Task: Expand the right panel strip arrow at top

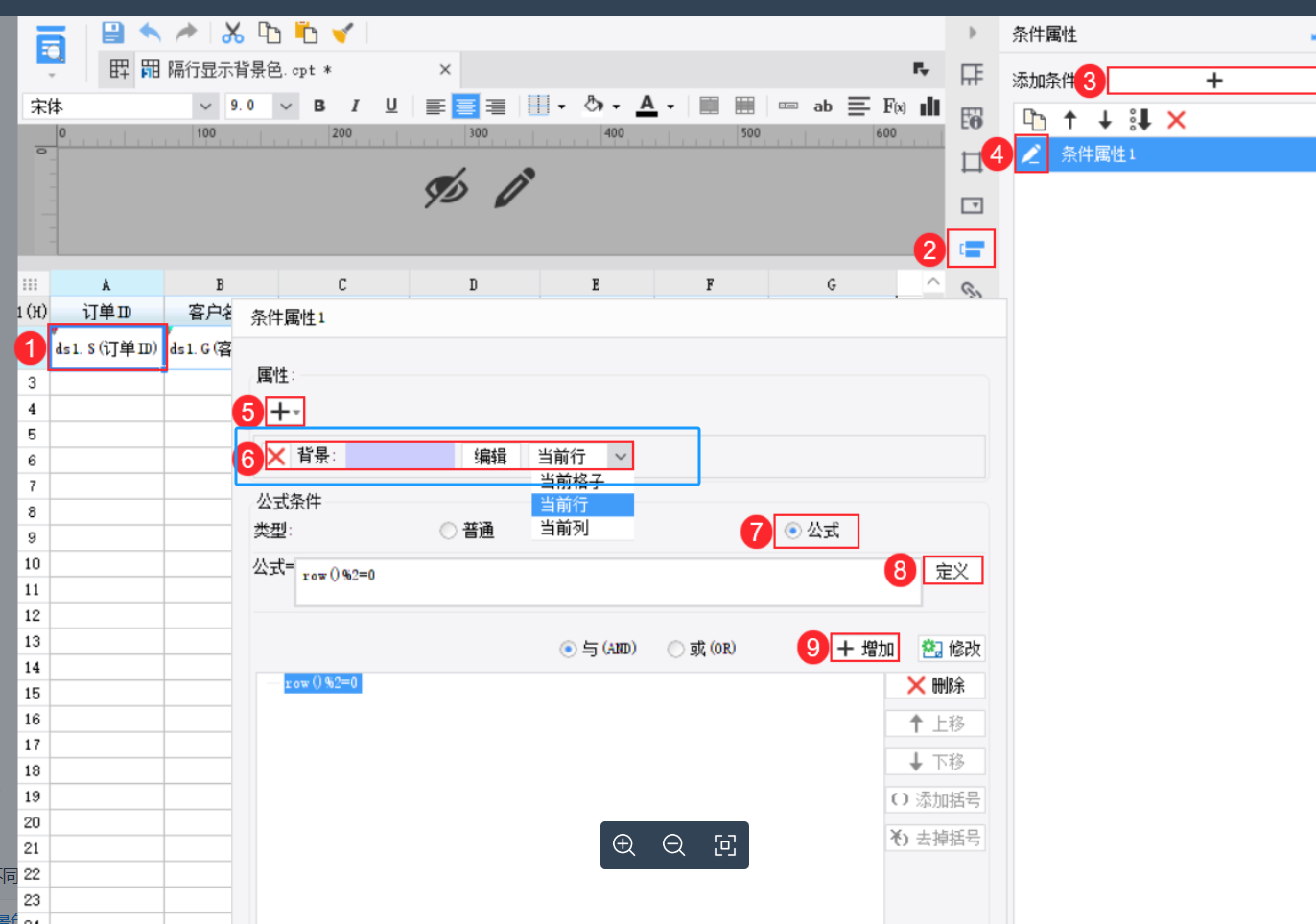Action: coord(972,33)
